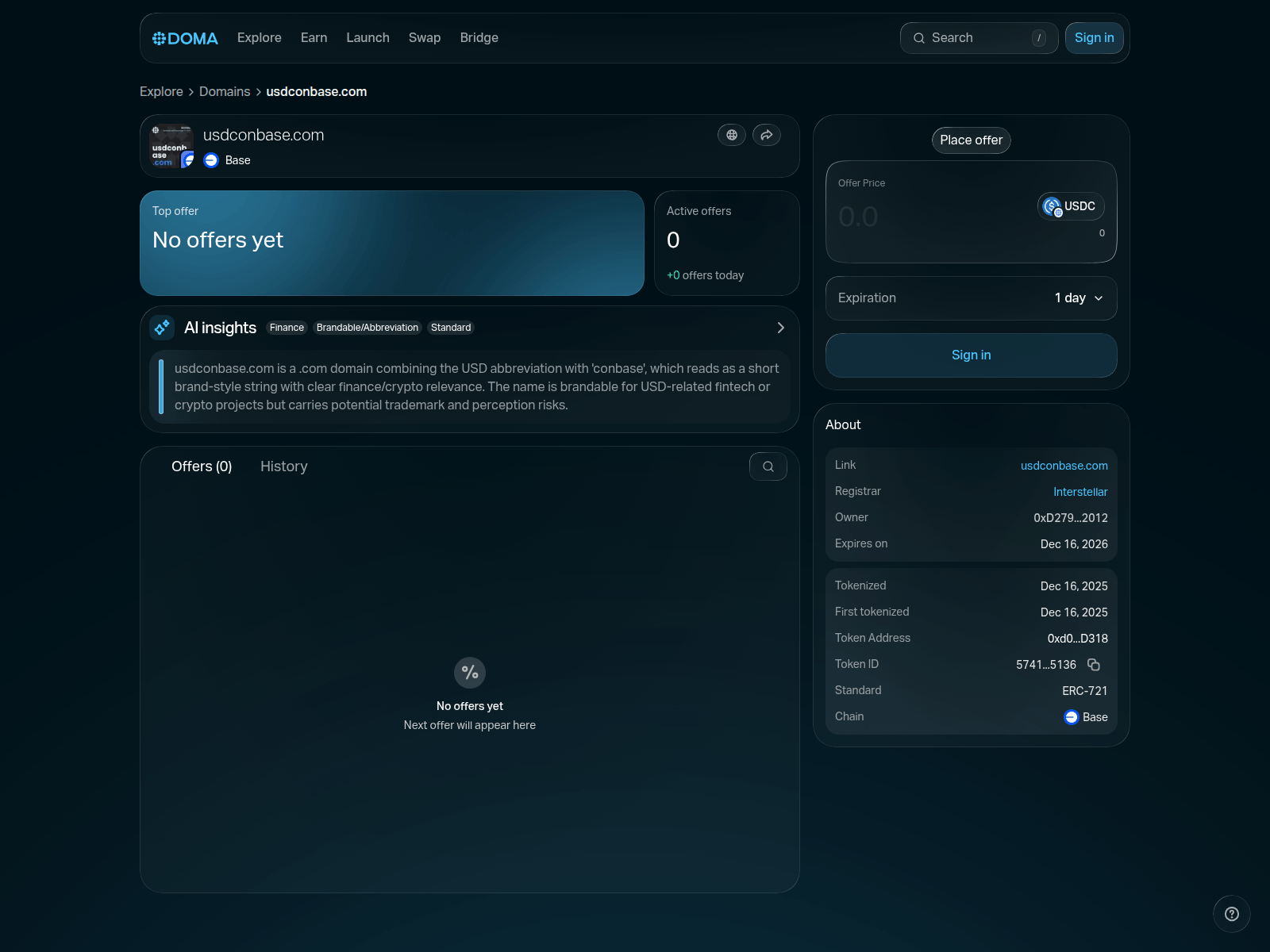
Task: Copy the Token ID with copy icon
Action: (x=1094, y=664)
